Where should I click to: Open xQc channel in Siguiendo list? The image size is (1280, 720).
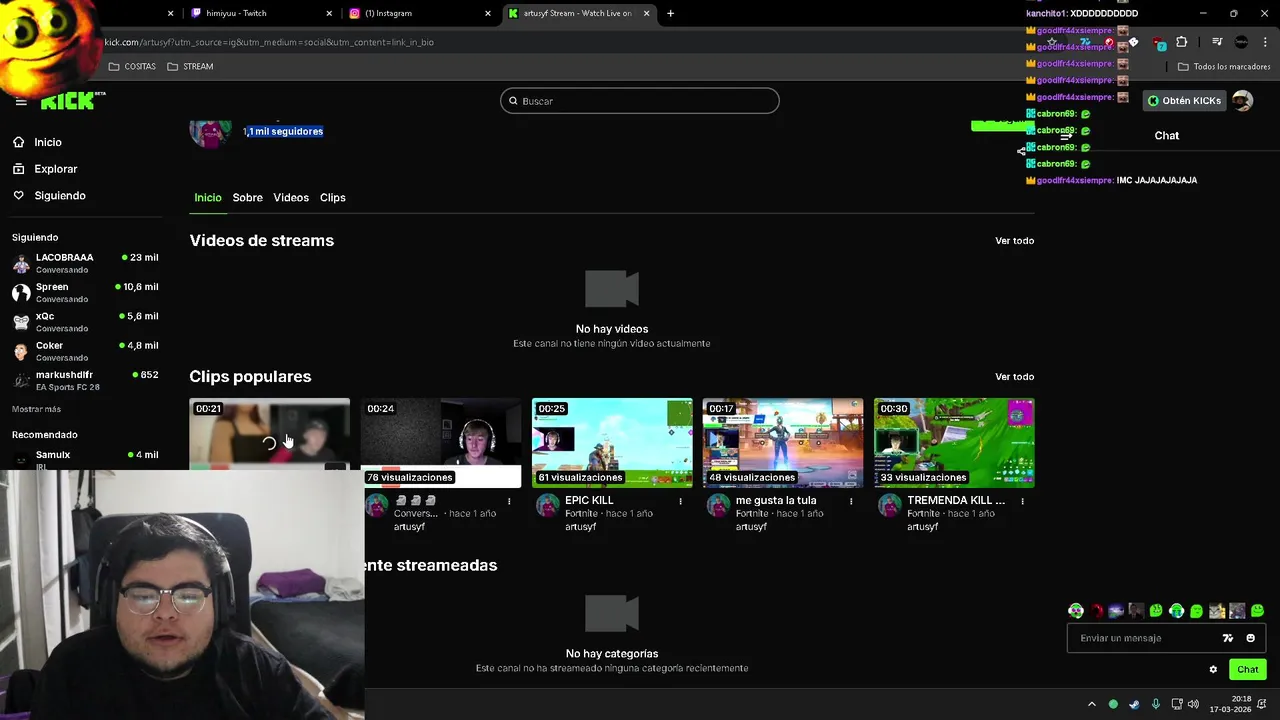coord(85,321)
